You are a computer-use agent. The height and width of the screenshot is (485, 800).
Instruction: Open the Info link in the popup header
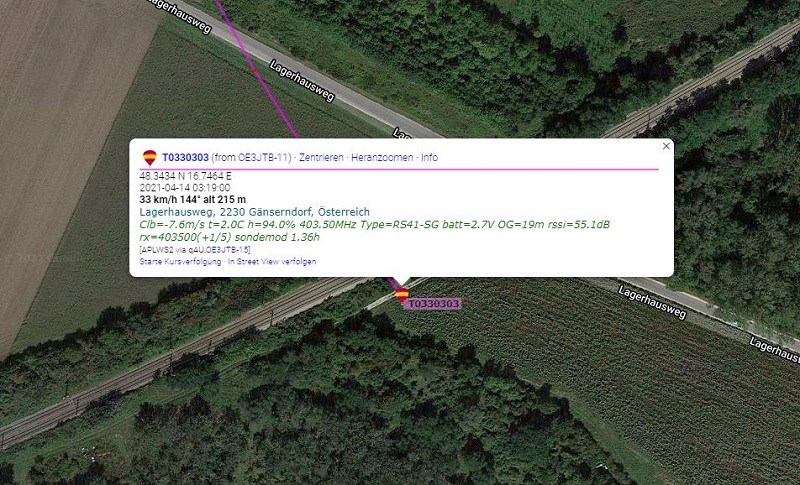click(x=430, y=158)
